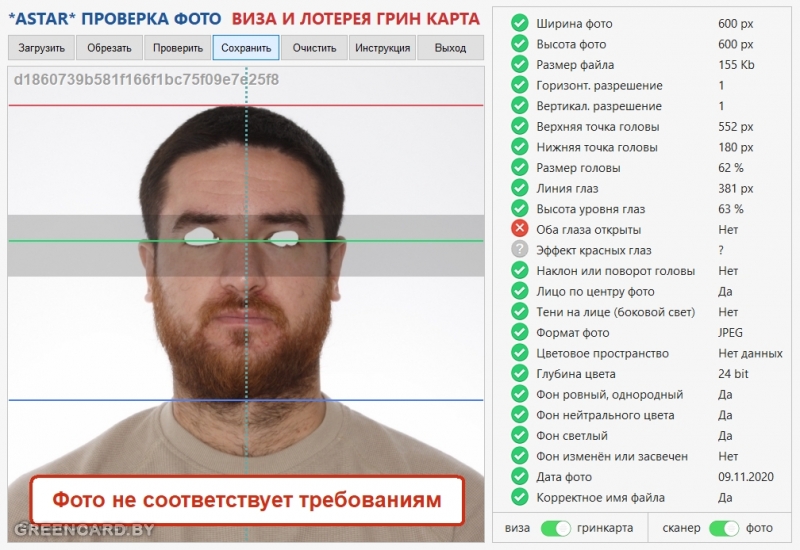Click the red X icon beside Оба глаза открыты
This screenshot has width=800, height=550.
pos(519,229)
